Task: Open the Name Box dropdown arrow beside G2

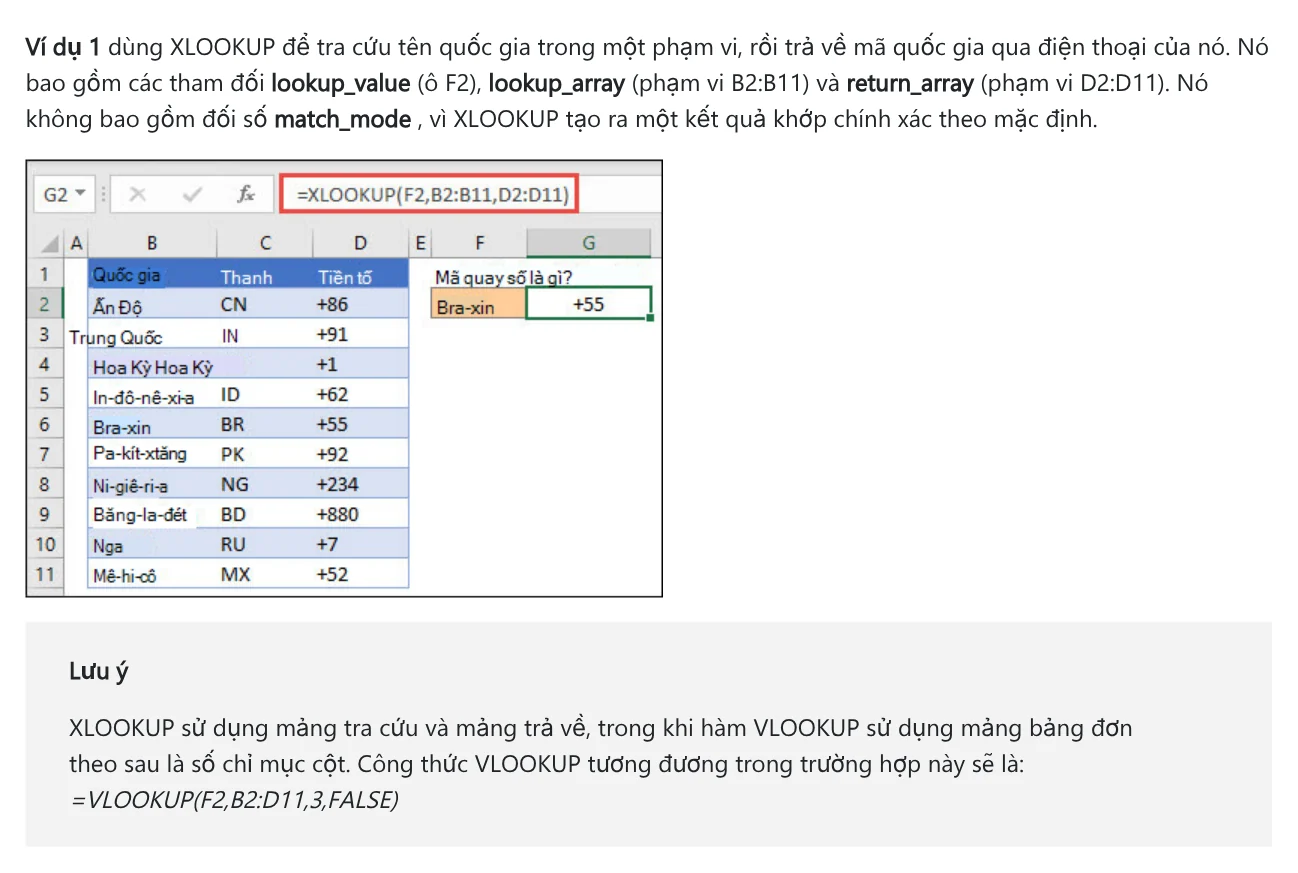Action: 79,194
